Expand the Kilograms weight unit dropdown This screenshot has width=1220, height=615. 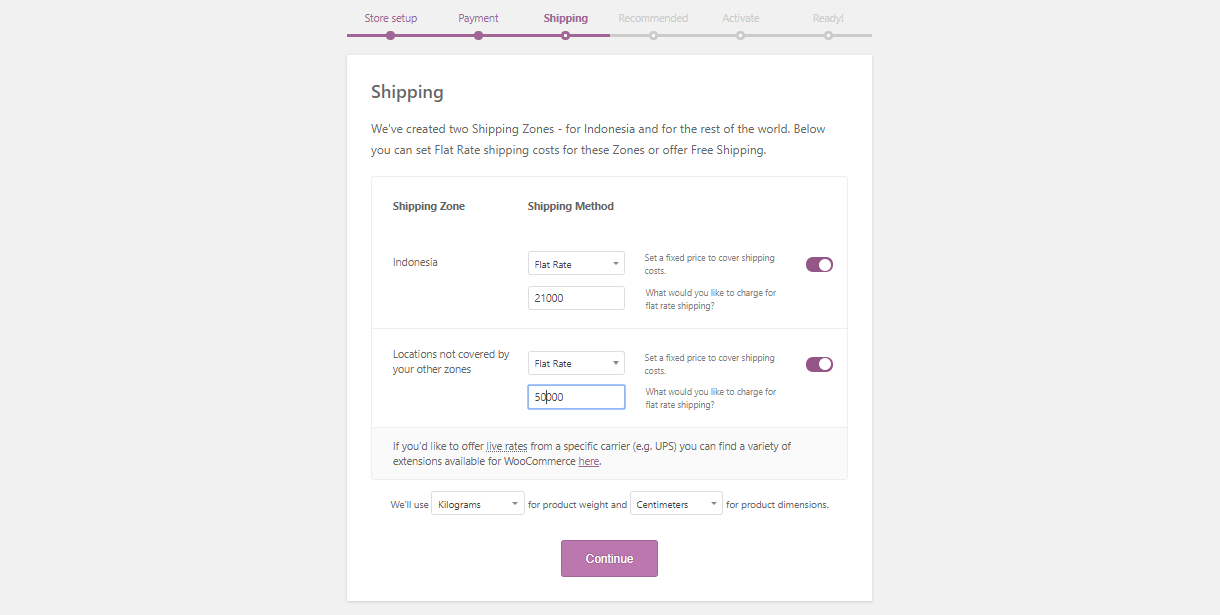pos(478,504)
